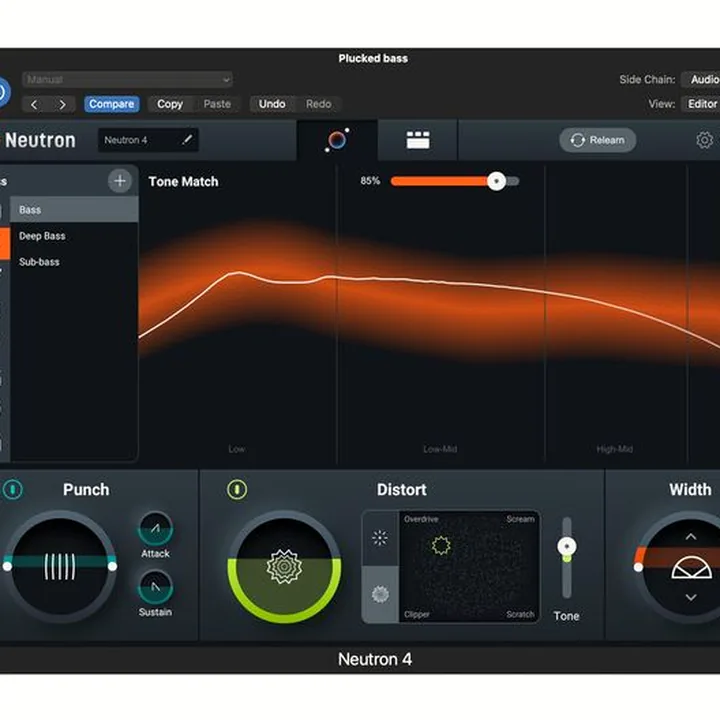720x720 pixels.
Task: Click the right handle of the Punch dial
Action: coord(112,567)
